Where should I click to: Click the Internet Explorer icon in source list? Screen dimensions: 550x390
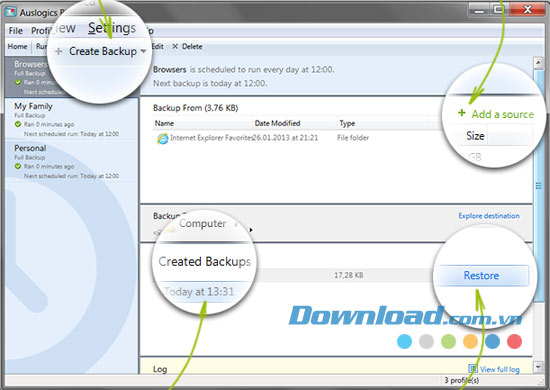(x=162, y=138)
